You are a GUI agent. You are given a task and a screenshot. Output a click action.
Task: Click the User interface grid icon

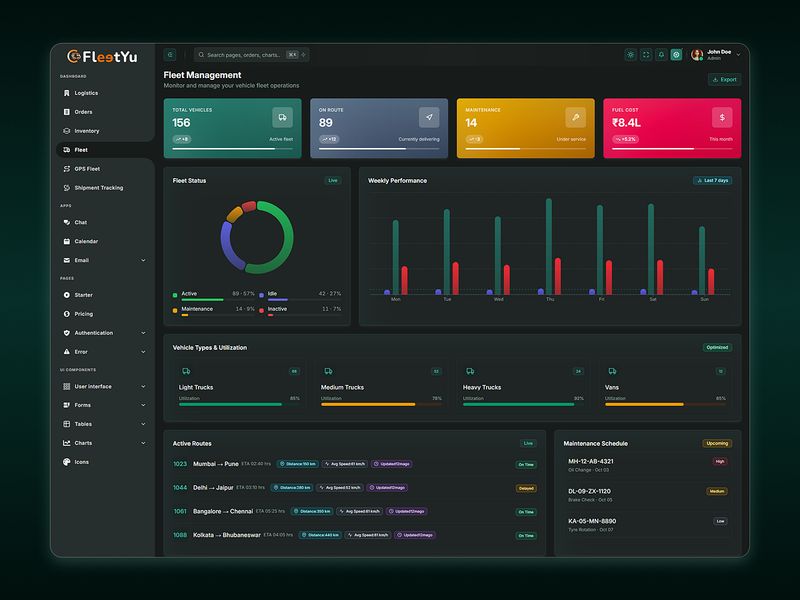[66, 386]
